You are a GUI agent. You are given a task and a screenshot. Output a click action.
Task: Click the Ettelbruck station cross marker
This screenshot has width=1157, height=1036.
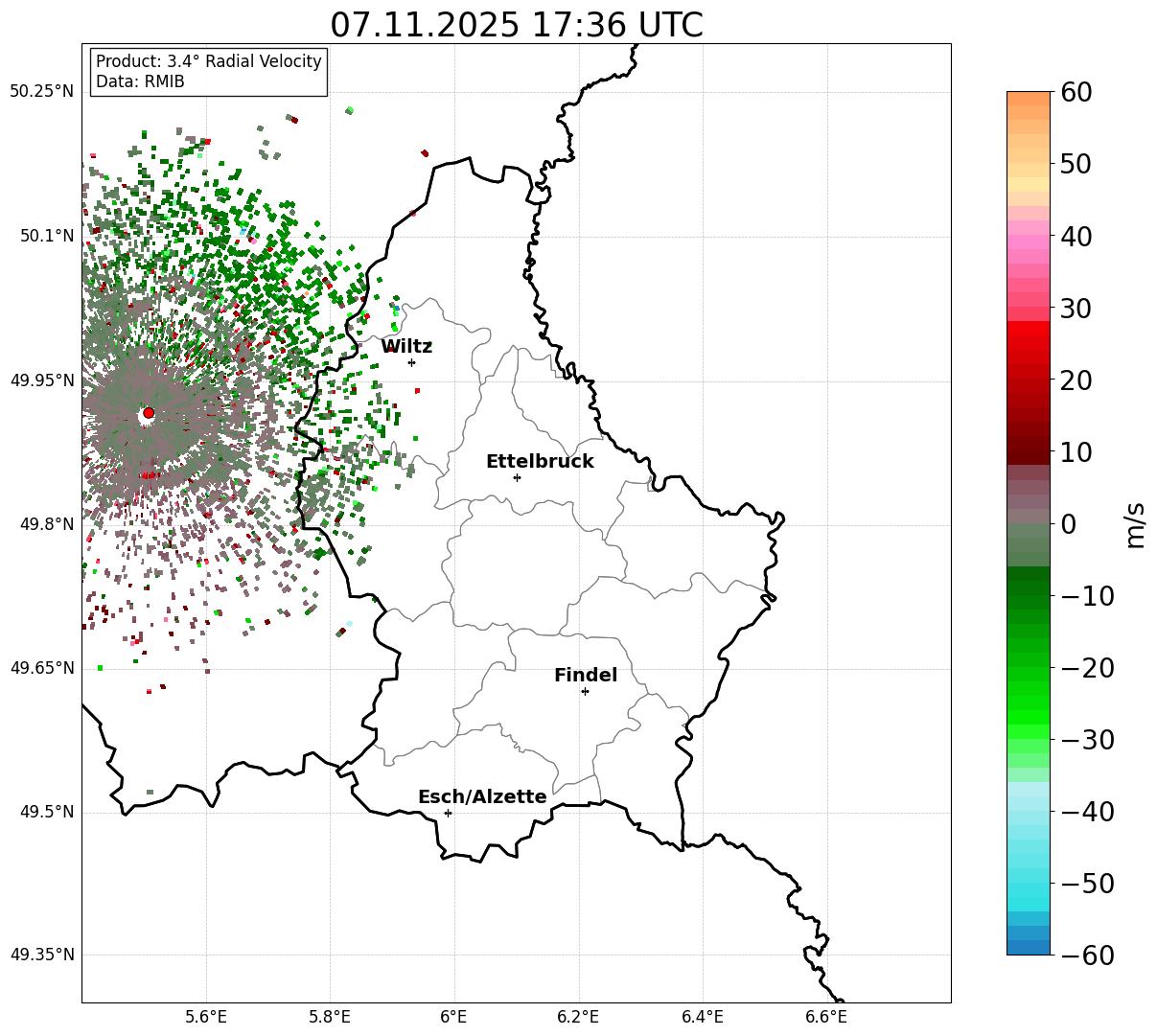pyautogui.click(x=517, y=477)
